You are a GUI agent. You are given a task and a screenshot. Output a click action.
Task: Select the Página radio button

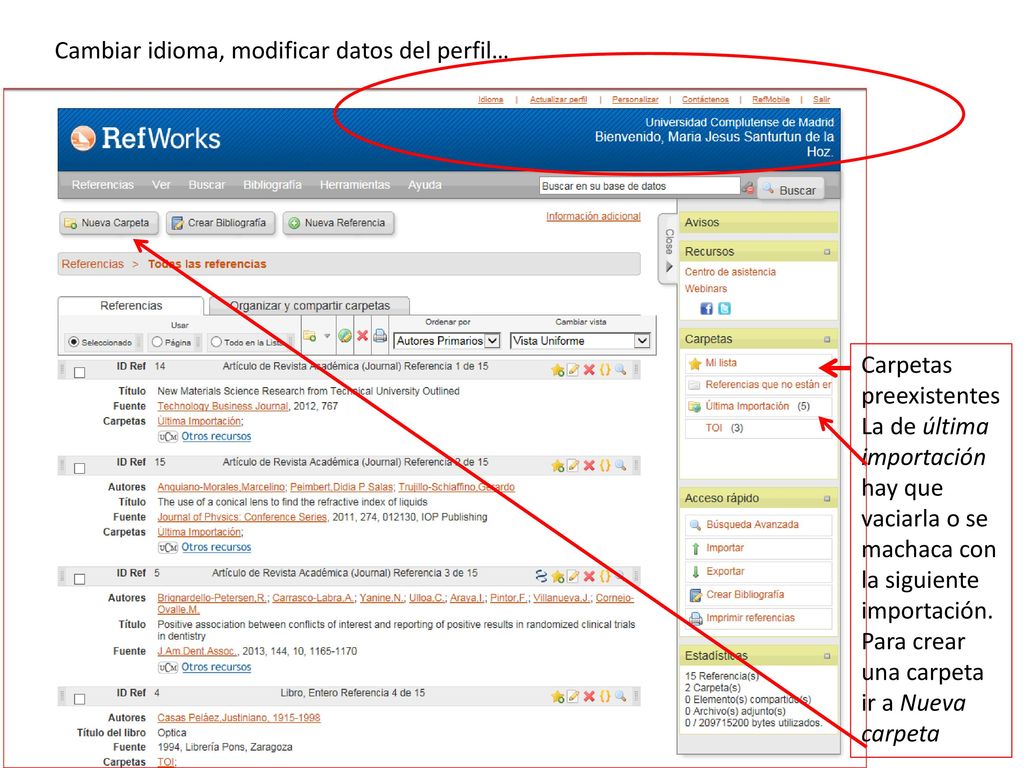(x=157, y=342)
